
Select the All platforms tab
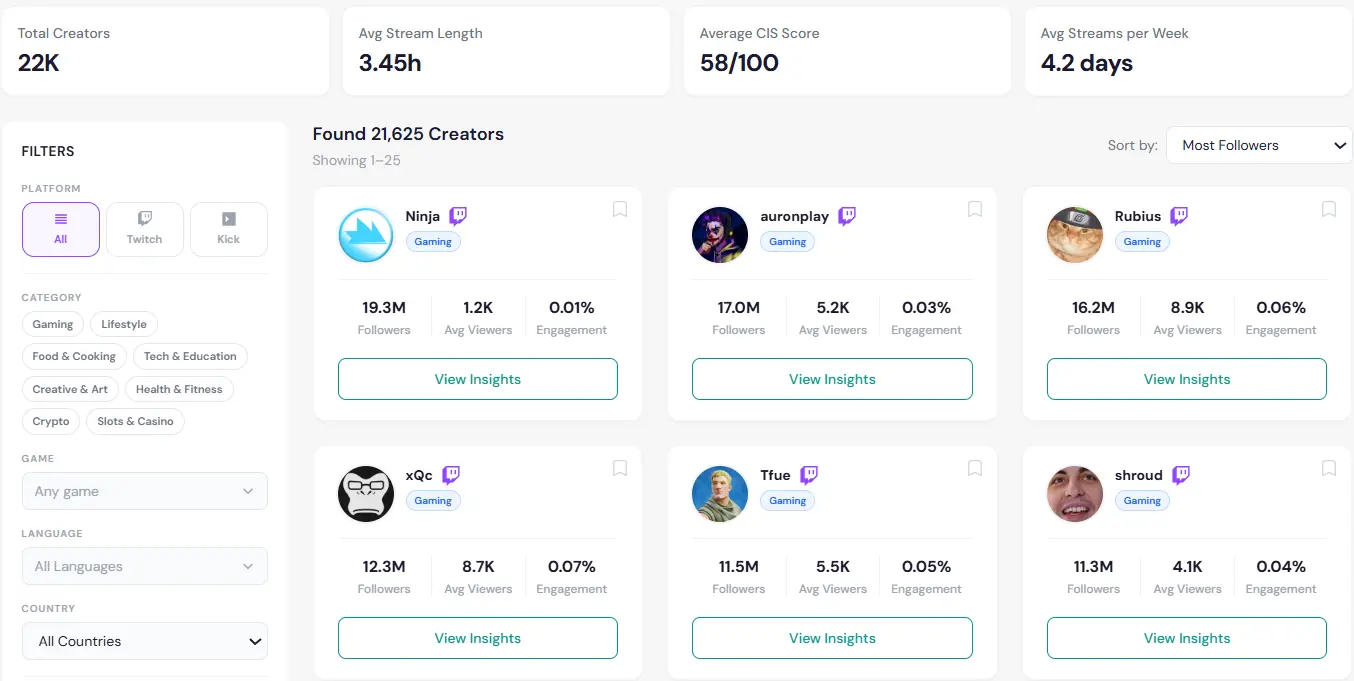(x=60, y=229)
